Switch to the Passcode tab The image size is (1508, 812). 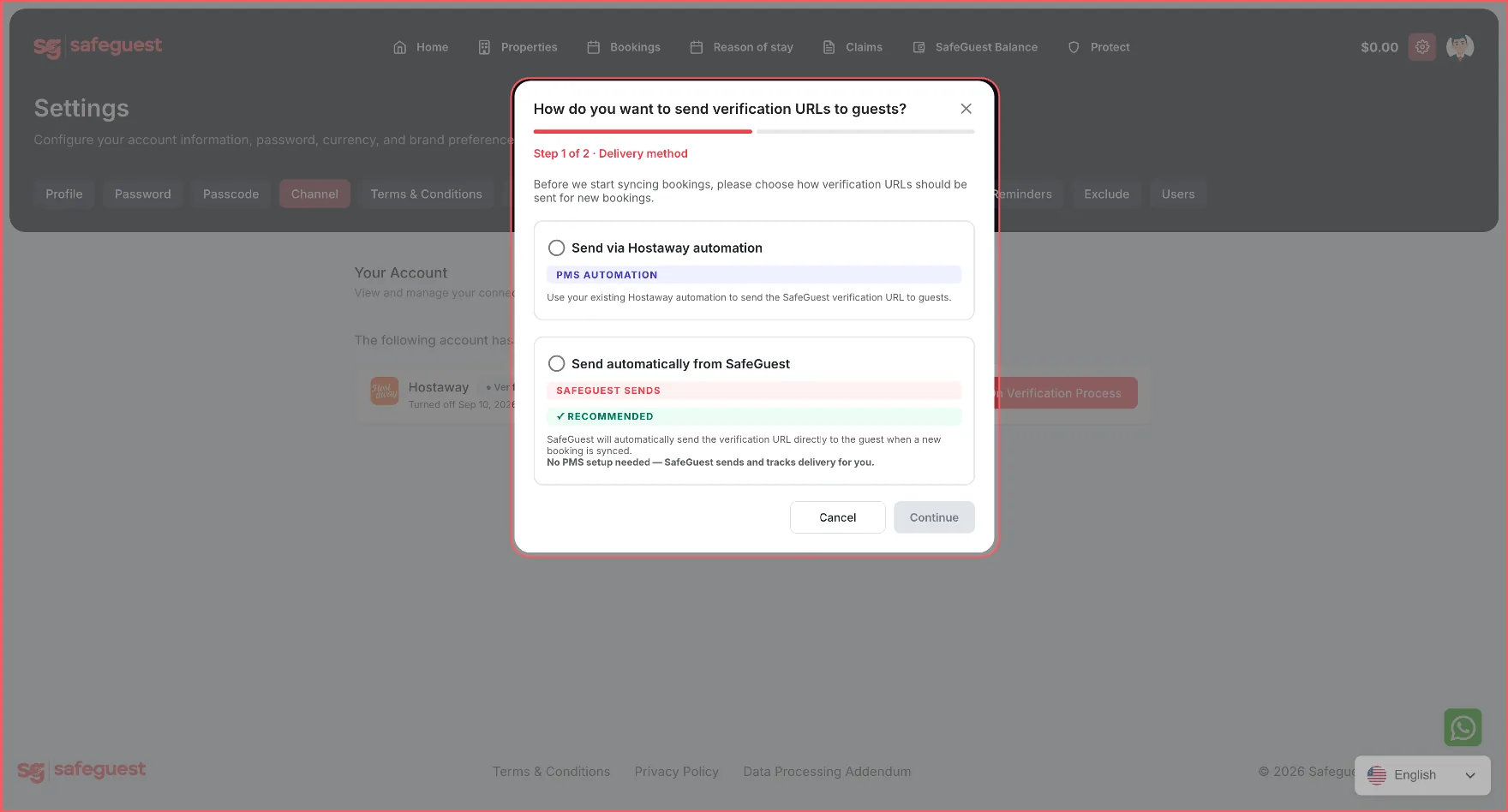231,194
